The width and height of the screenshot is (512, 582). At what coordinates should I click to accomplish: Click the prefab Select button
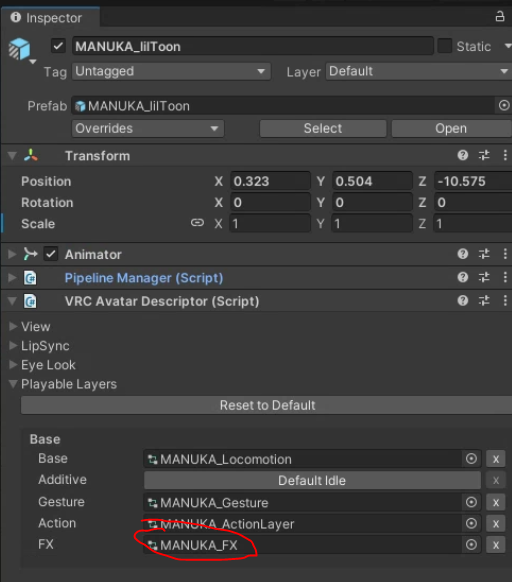point(323,128)
